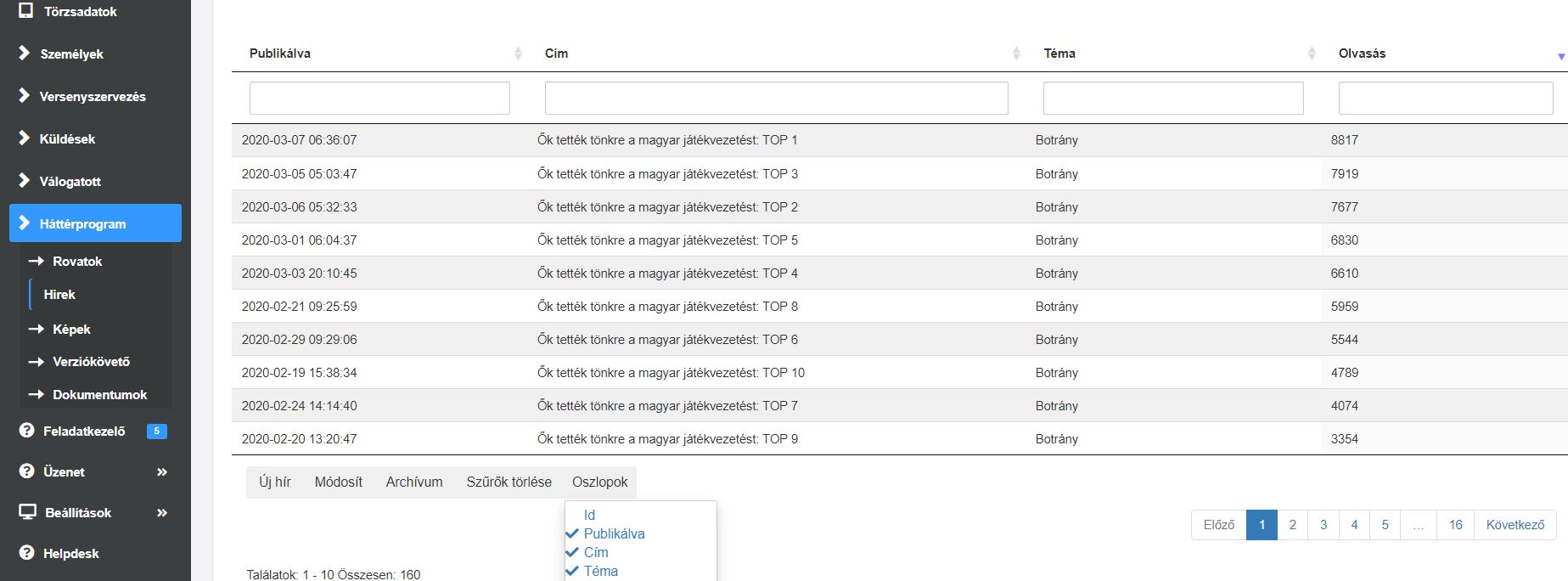Screen dimensions: 1568x581
Task: Click the Törzsadatok monitor icon
Action: [25, 11]
